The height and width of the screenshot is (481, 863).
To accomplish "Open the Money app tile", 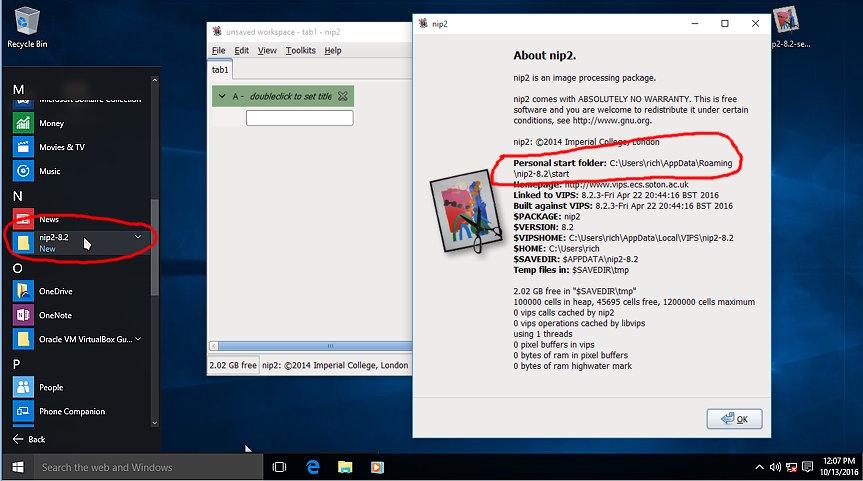I will pyautogui.click(x=23, y=123).
